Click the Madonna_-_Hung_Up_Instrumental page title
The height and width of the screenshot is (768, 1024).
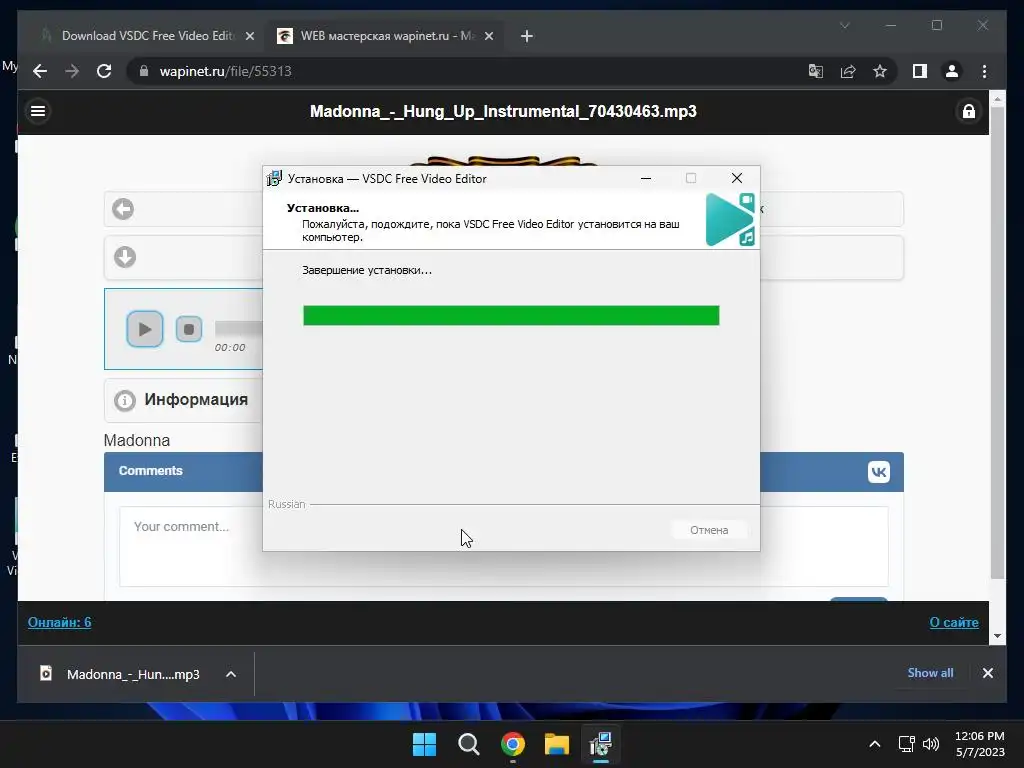pyautogui.click(x=503, y=112)
